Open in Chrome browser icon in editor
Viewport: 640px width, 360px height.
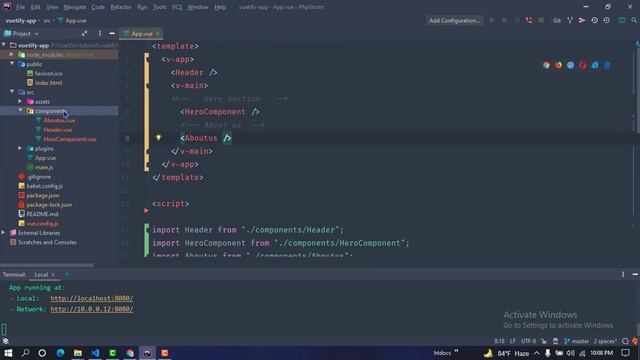tap(546, 65)
